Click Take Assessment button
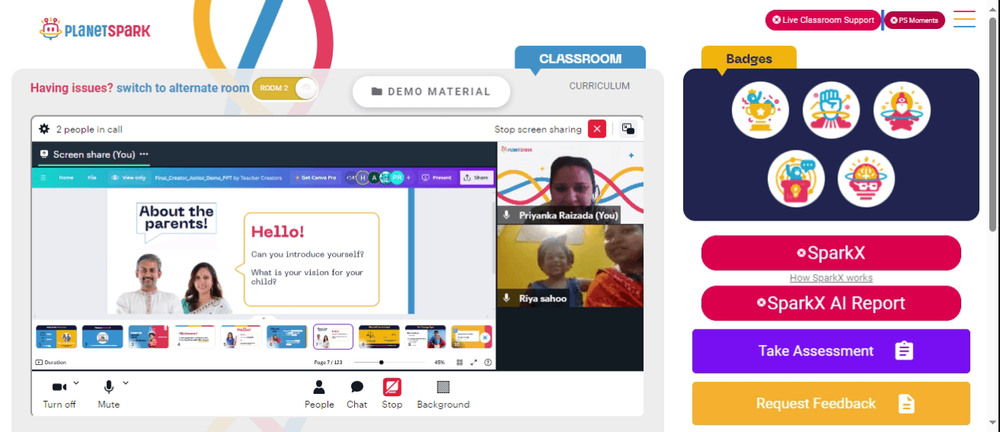The image size is (1000, 432). pos(831,351)
